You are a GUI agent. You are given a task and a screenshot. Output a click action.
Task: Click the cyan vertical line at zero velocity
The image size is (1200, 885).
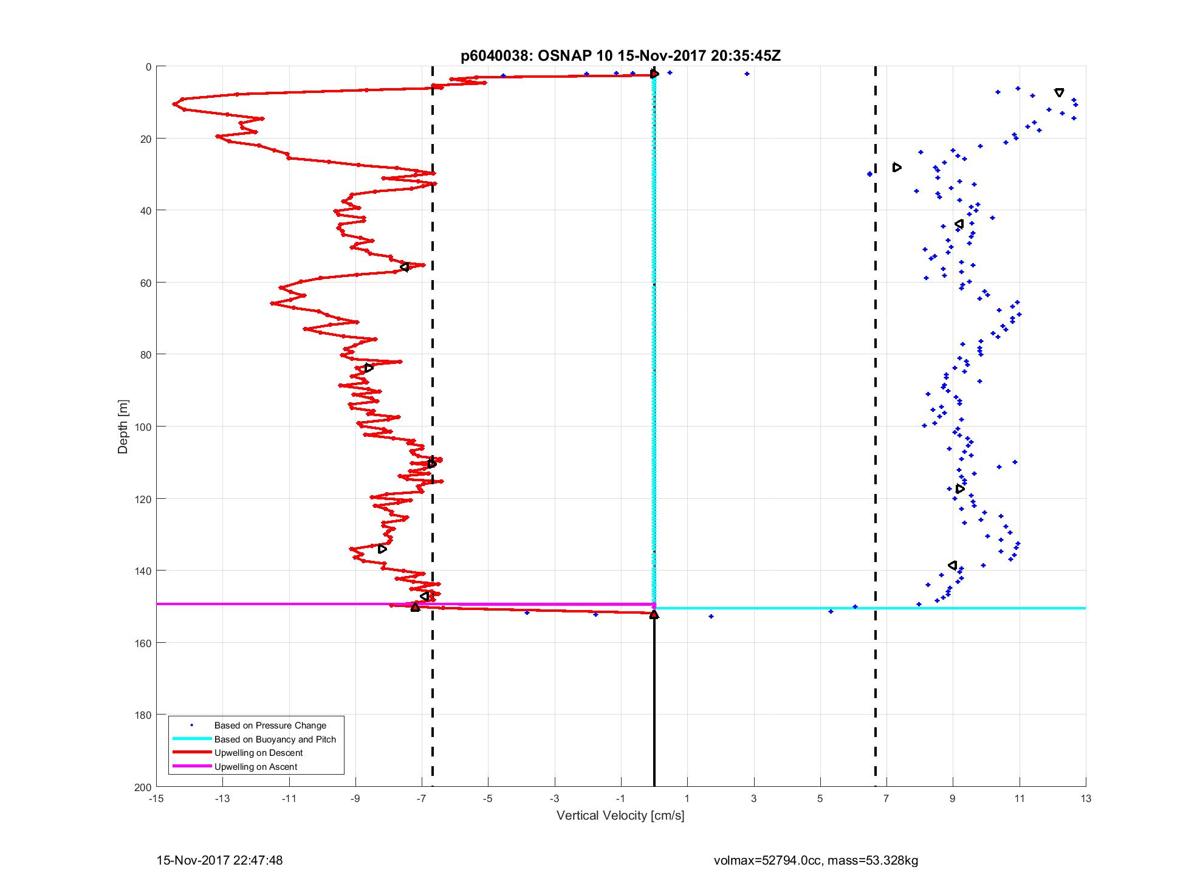(654, 340)
